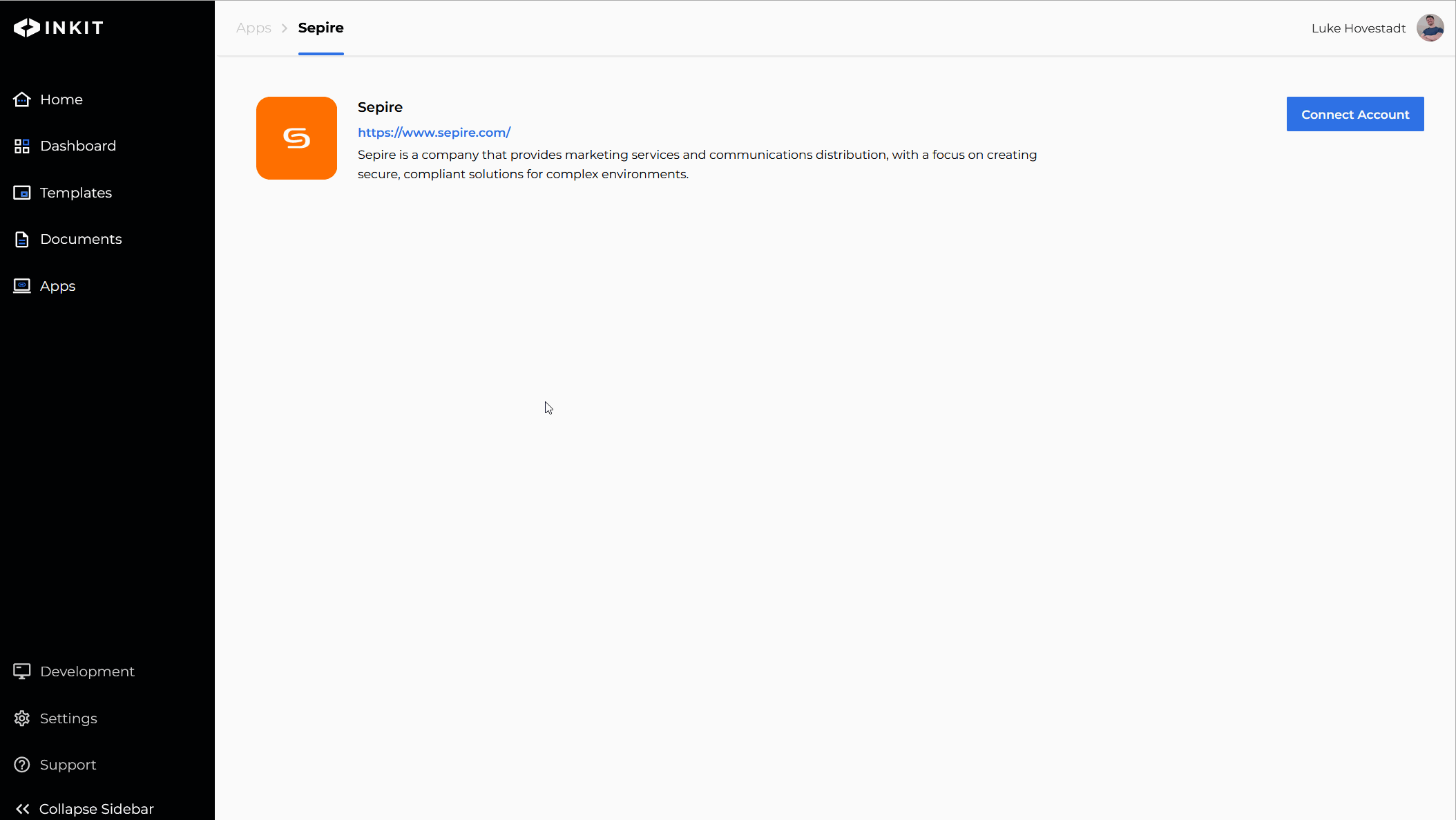
Task: Select the Sepire tab
Action: (x=320, y=28)
